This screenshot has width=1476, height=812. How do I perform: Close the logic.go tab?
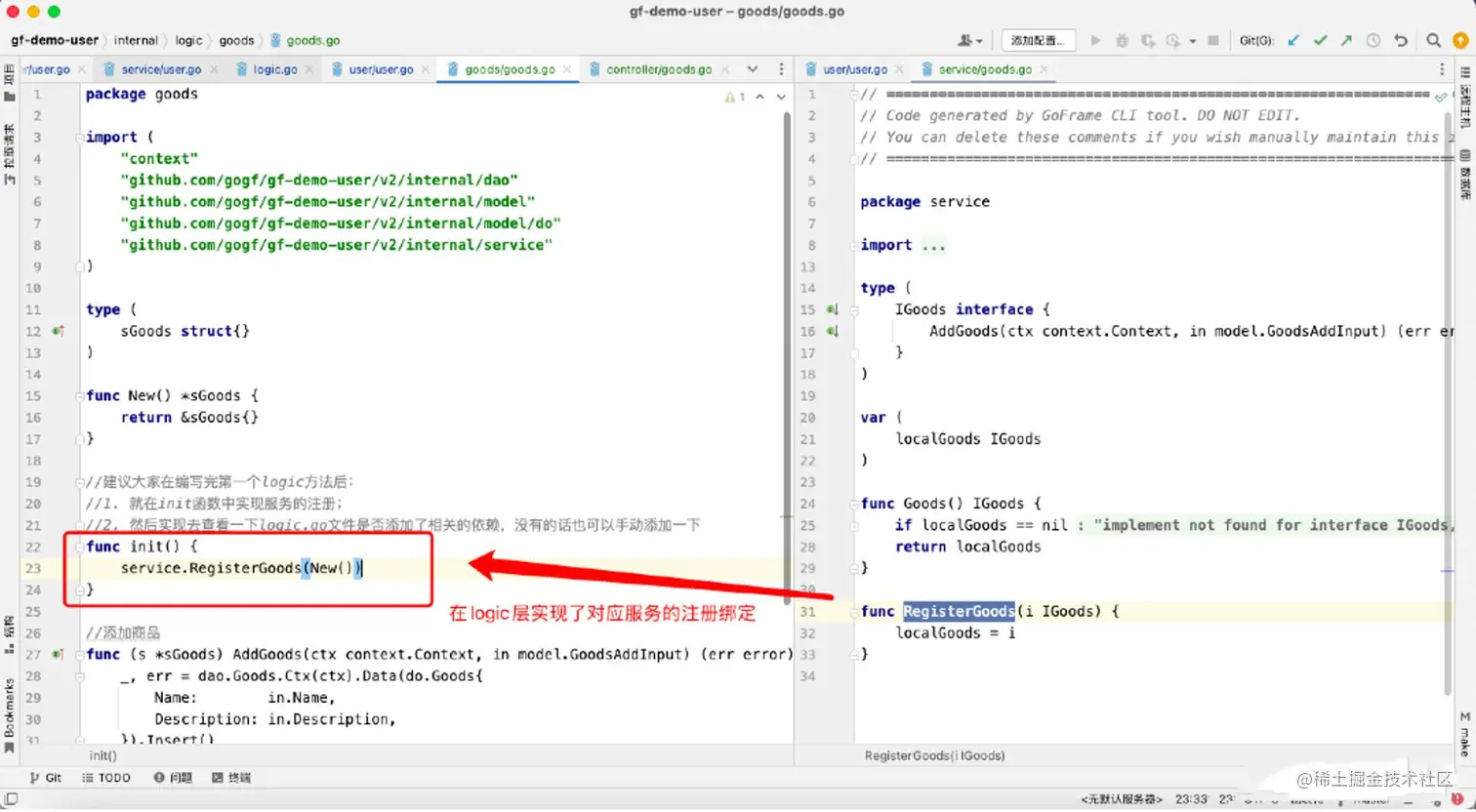tap(309, 69)
